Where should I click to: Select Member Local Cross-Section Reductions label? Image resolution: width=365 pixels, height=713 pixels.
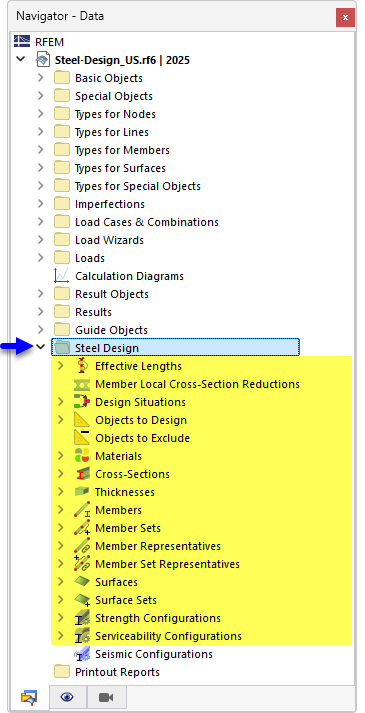point(197,384)
